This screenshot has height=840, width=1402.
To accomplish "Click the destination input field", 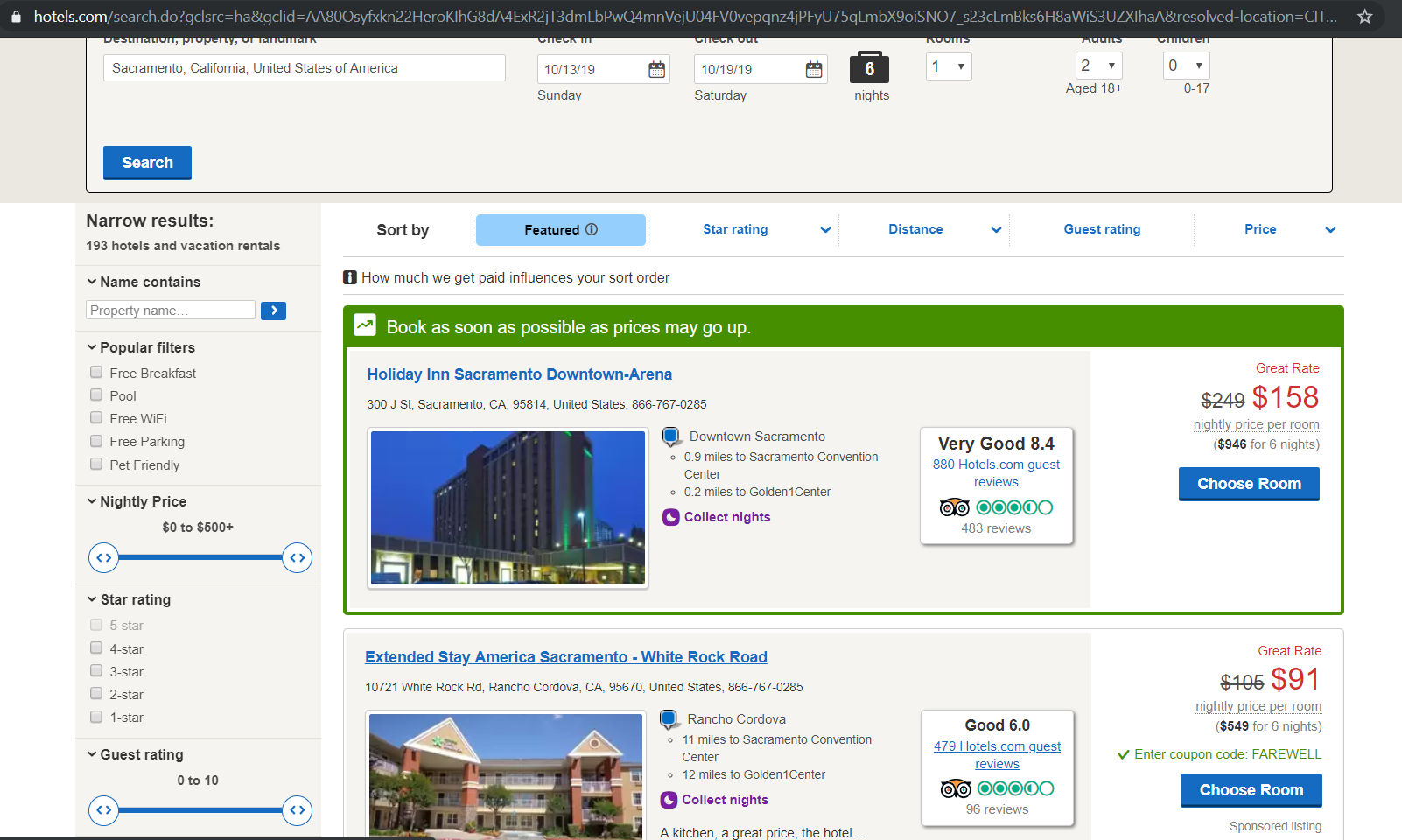I will point(305,68).
